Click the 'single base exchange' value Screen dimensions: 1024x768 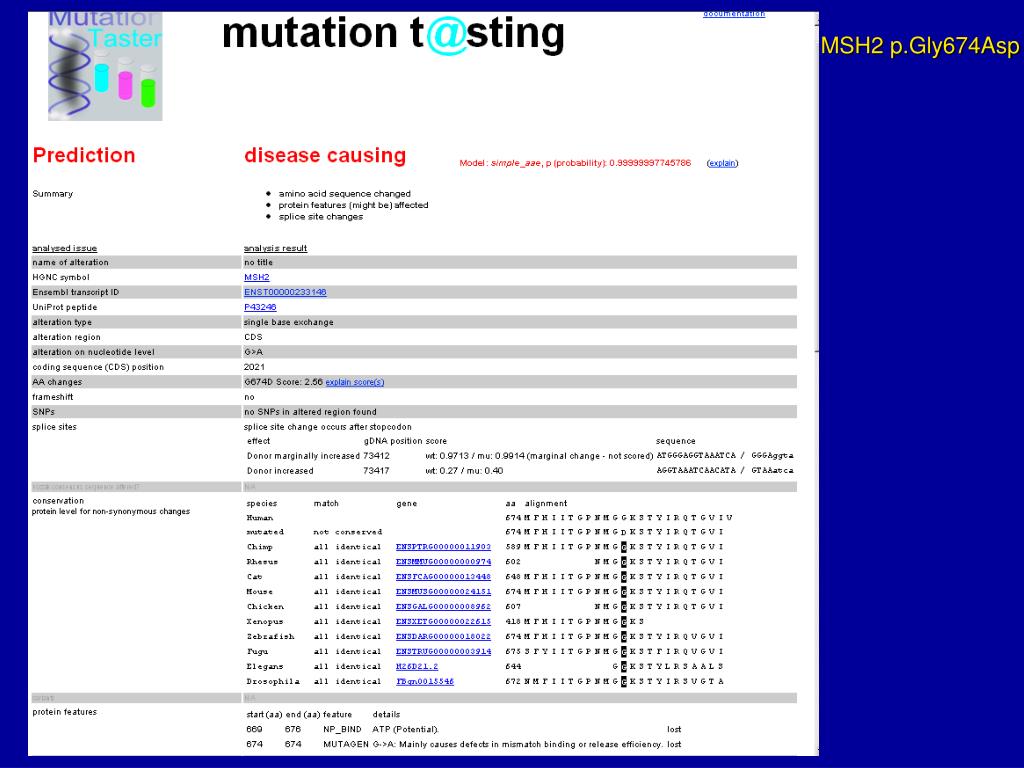(x=289, y=323)
